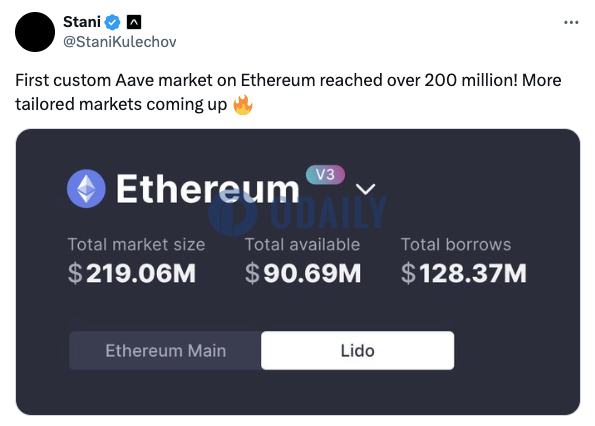The width and height of the screenshot is (595, 426).
Task: Select the Lido market tab
Action: tap(357, 351)
